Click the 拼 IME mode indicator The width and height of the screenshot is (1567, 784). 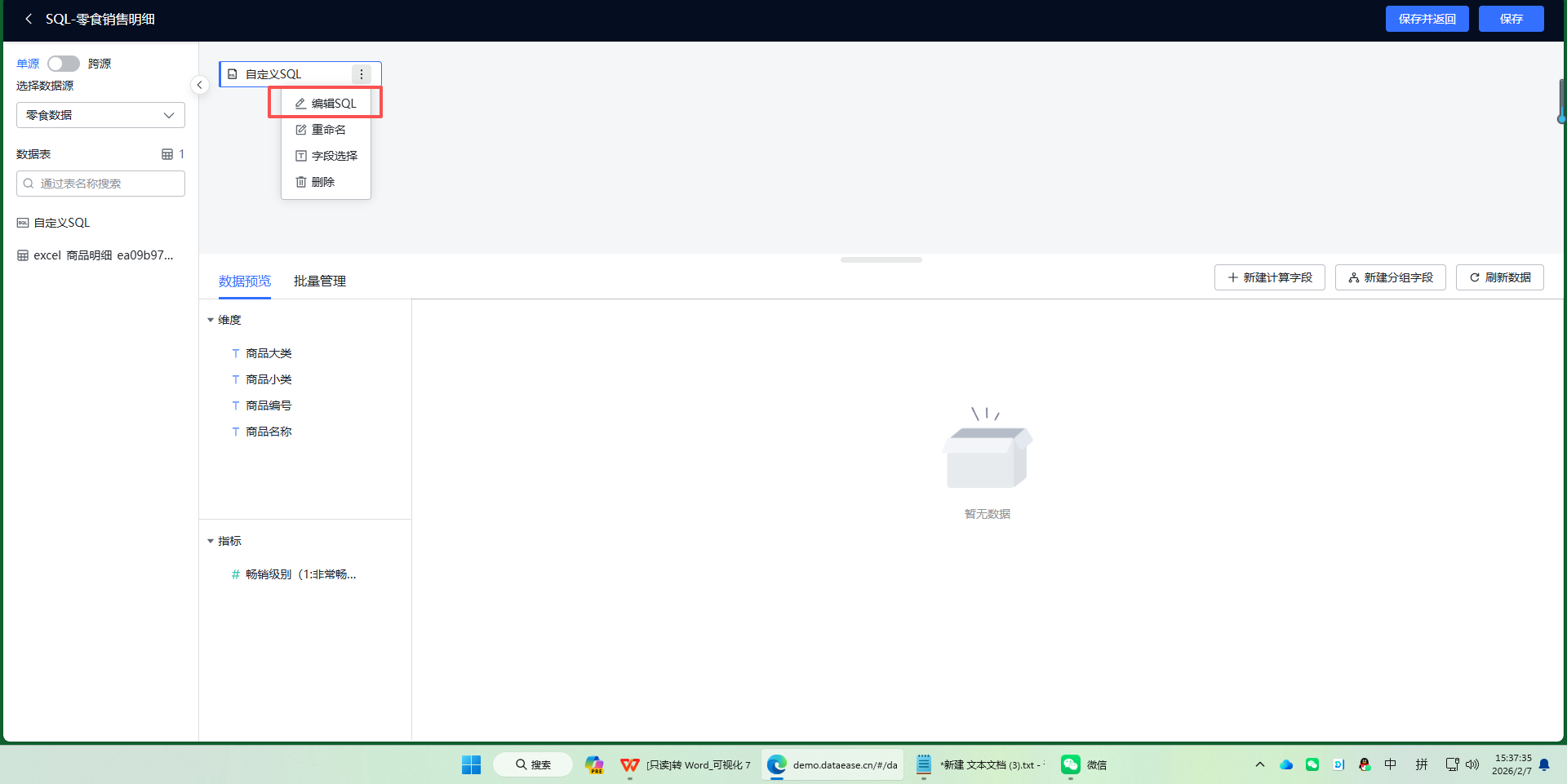tap(1422, 764)
